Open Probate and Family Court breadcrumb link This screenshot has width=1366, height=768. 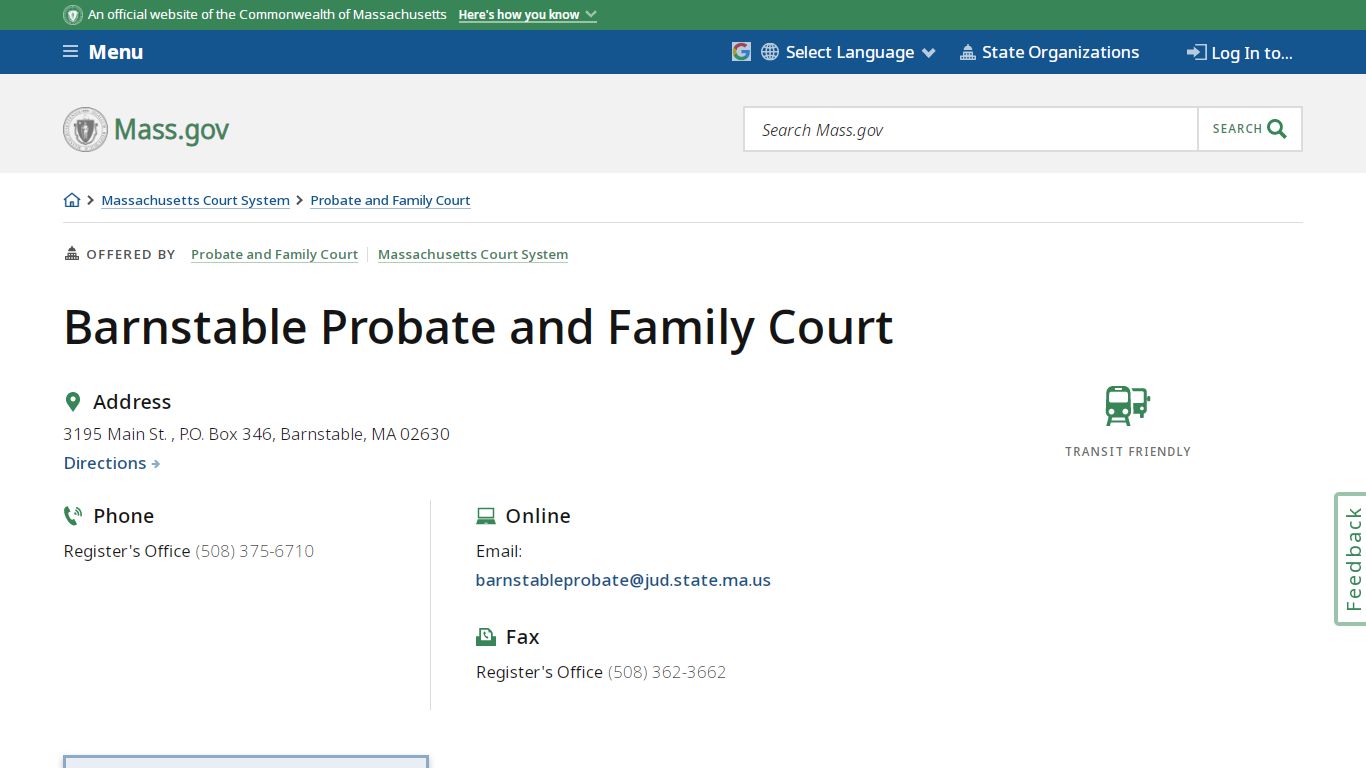click(390, 200)
